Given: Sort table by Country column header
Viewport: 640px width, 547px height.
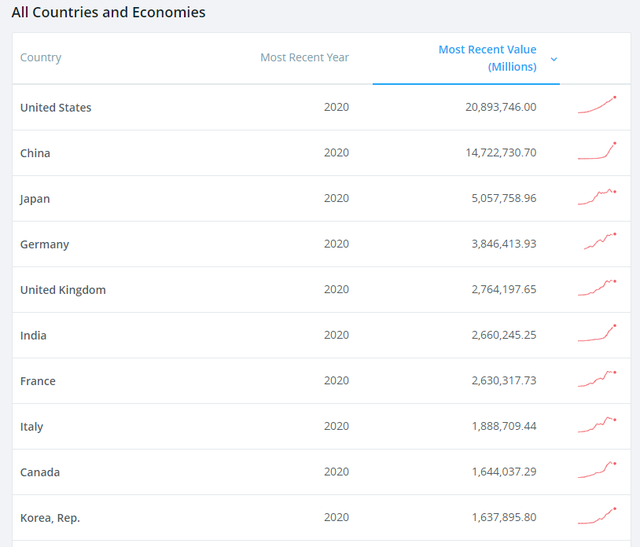Looking at the screenshot, I should tap(41, 58).
